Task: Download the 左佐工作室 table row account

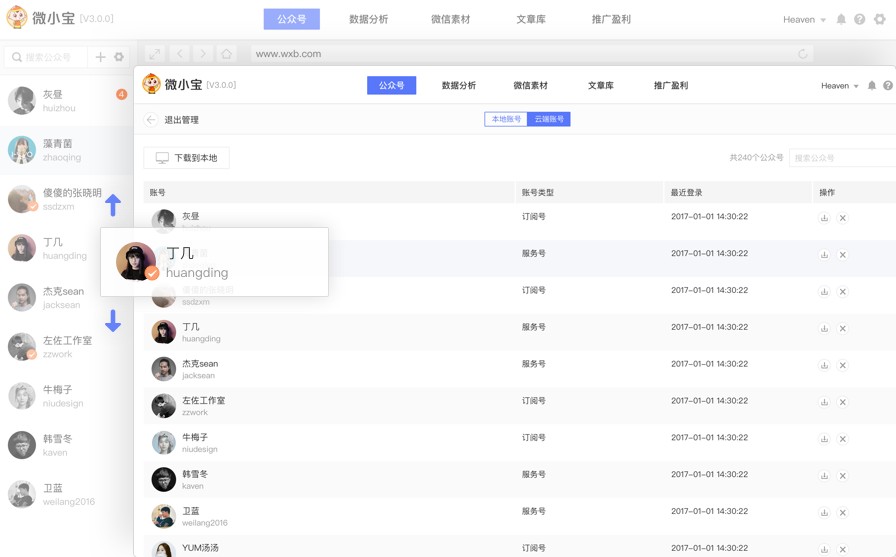Action: (x=824, y=402)
